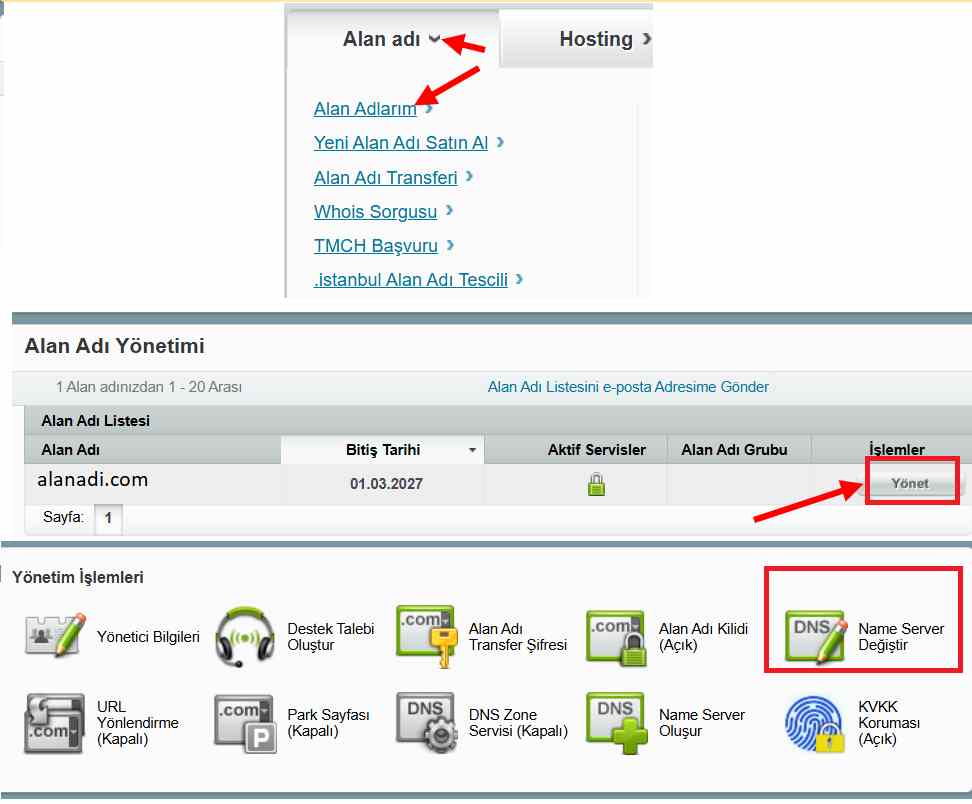Open the Bitiş Tarihi sort dropdown arrow
The width and height of the screenshot is (972, 804).
(472, 450)
